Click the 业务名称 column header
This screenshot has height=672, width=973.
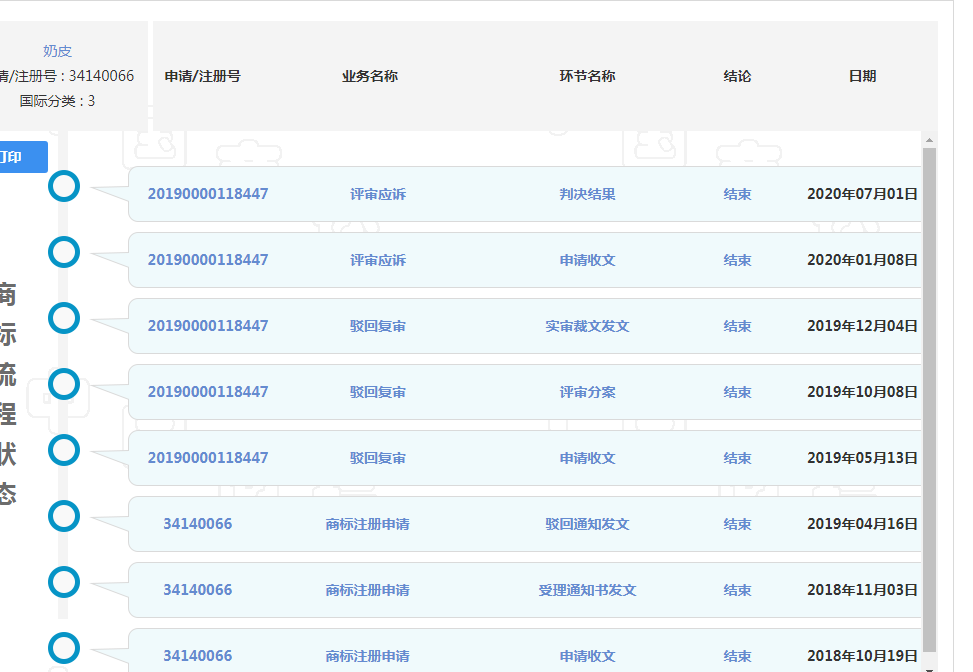(368, 75)
